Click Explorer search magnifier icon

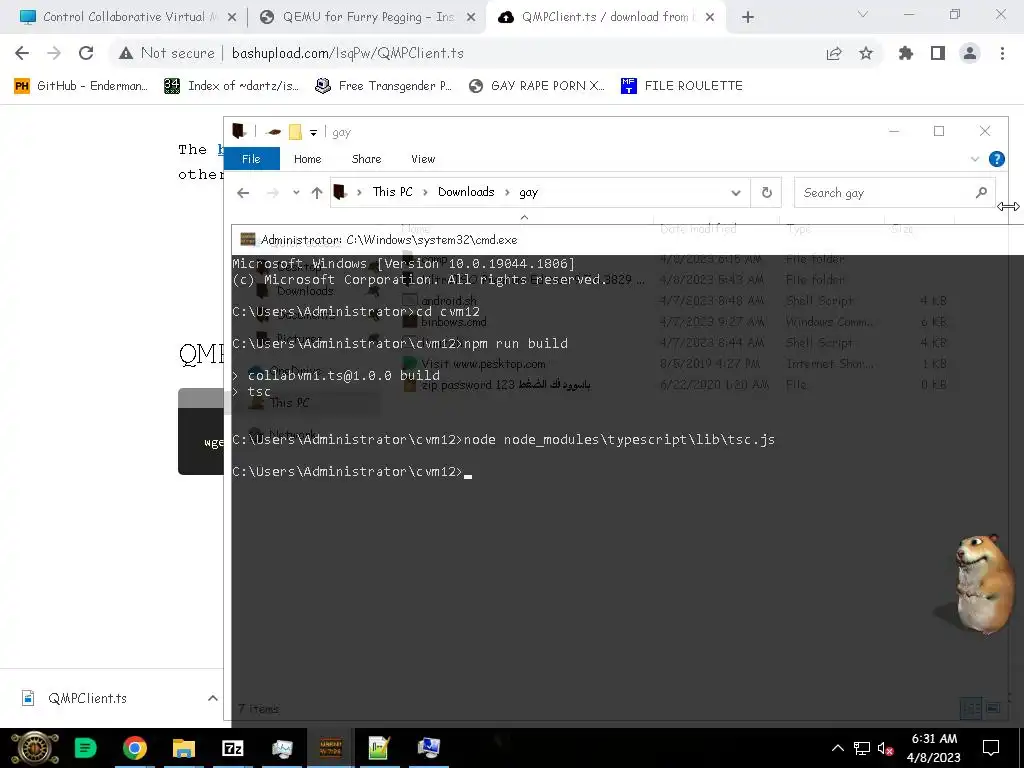[981, 193]
